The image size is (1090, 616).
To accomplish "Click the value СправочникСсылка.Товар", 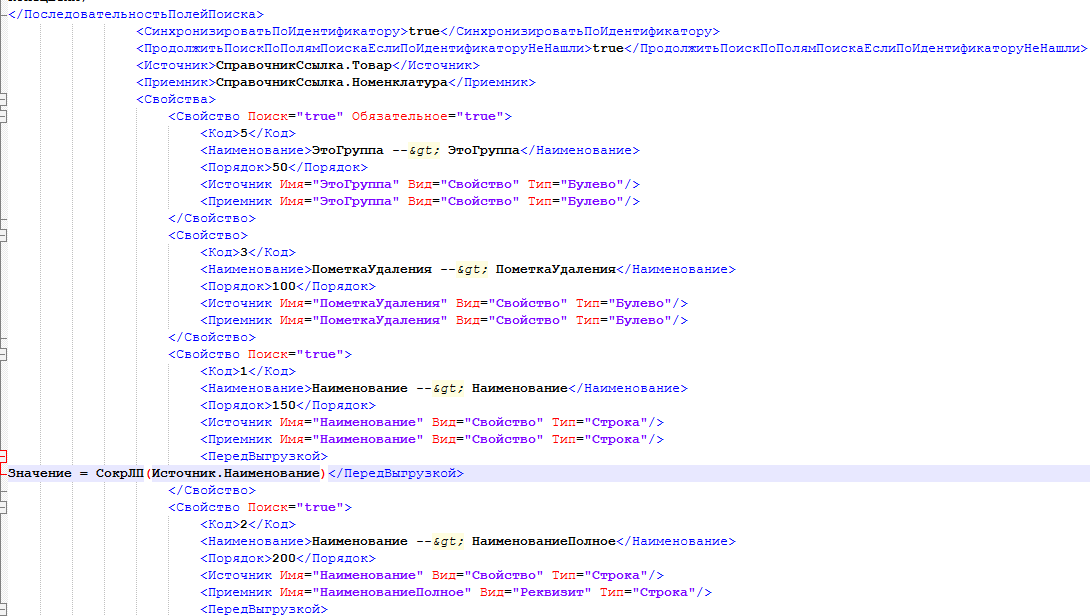I will [x=304, y=65].
